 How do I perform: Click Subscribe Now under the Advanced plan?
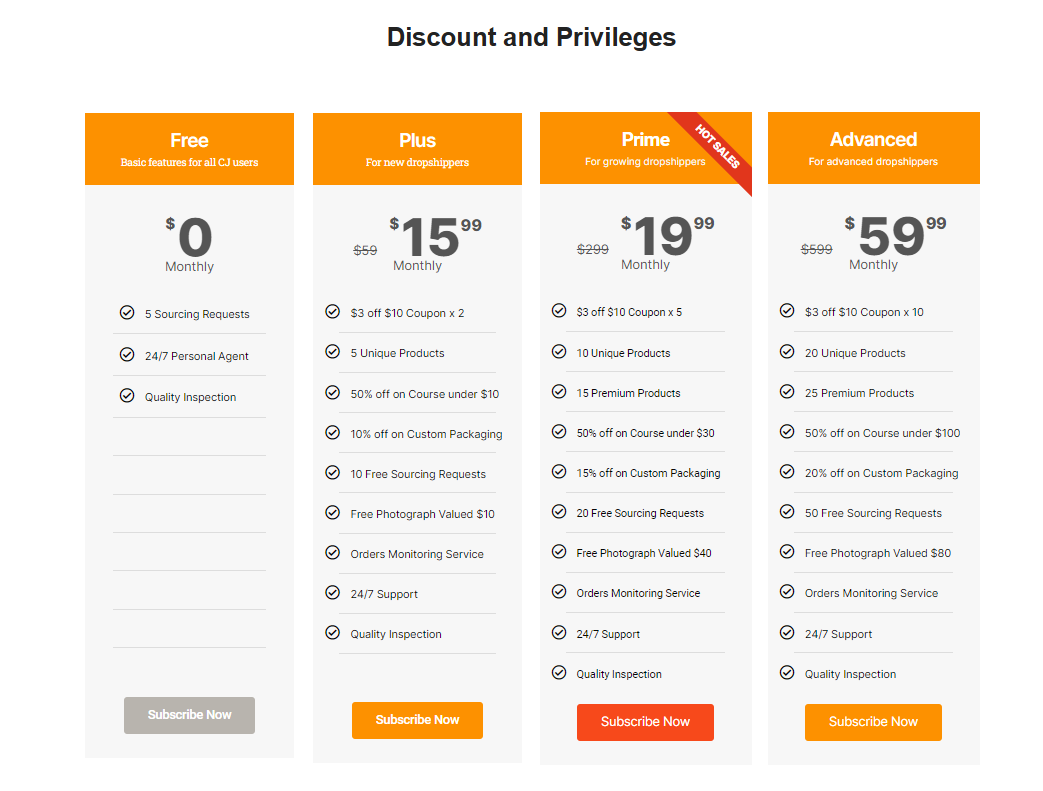(x=873, y=721)
